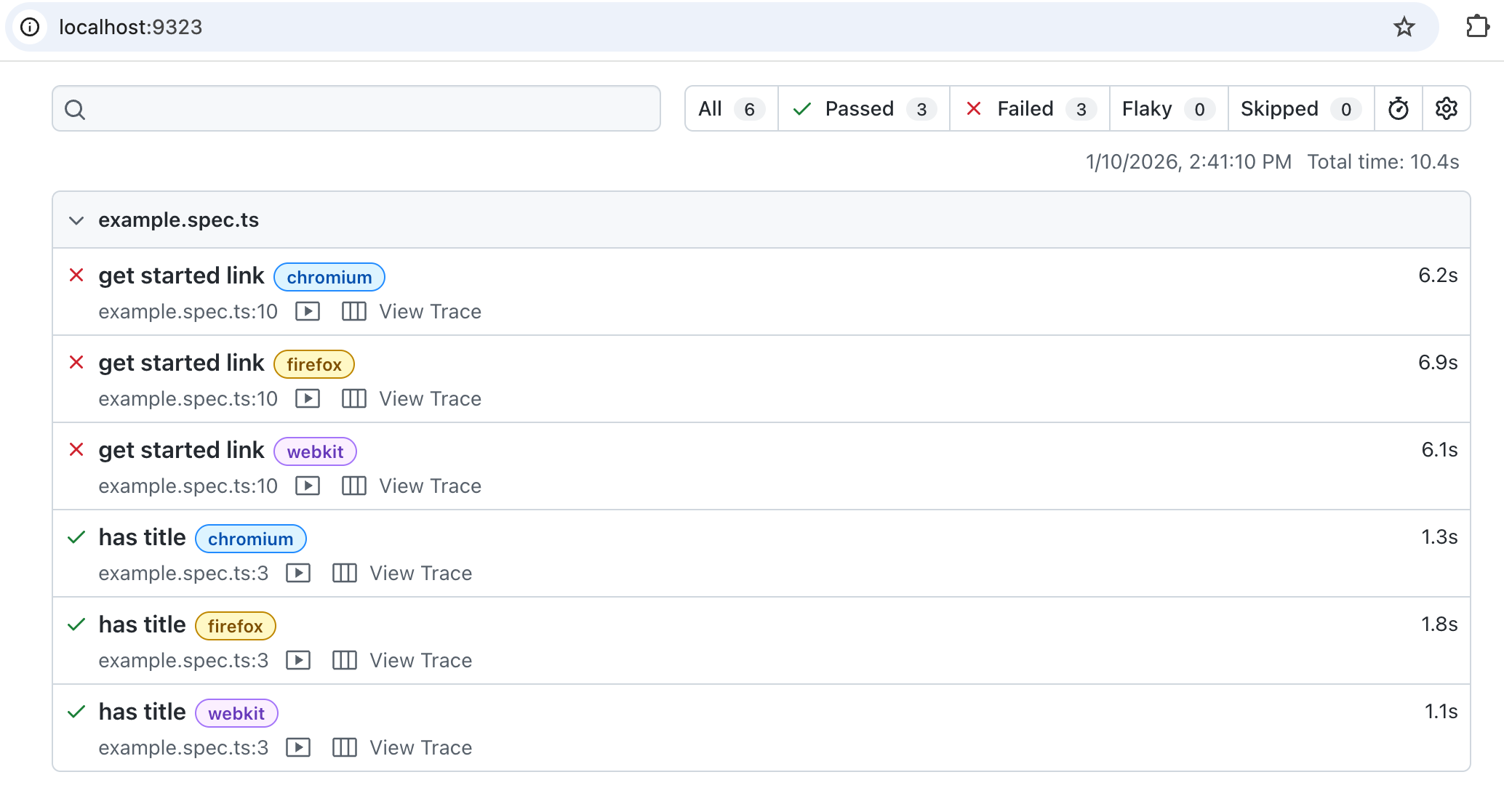Click View Trace for has title firefox

tap(421, 661)
